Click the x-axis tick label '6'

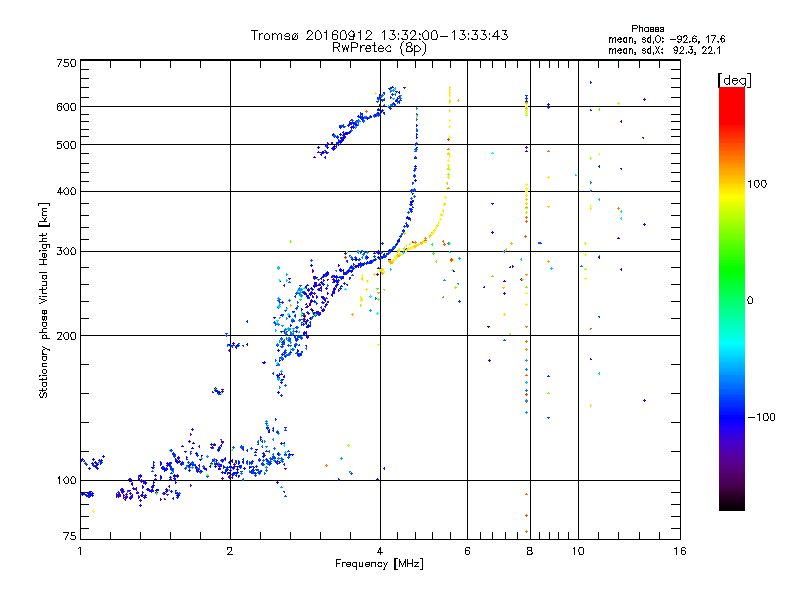click(x=467, y=551)
